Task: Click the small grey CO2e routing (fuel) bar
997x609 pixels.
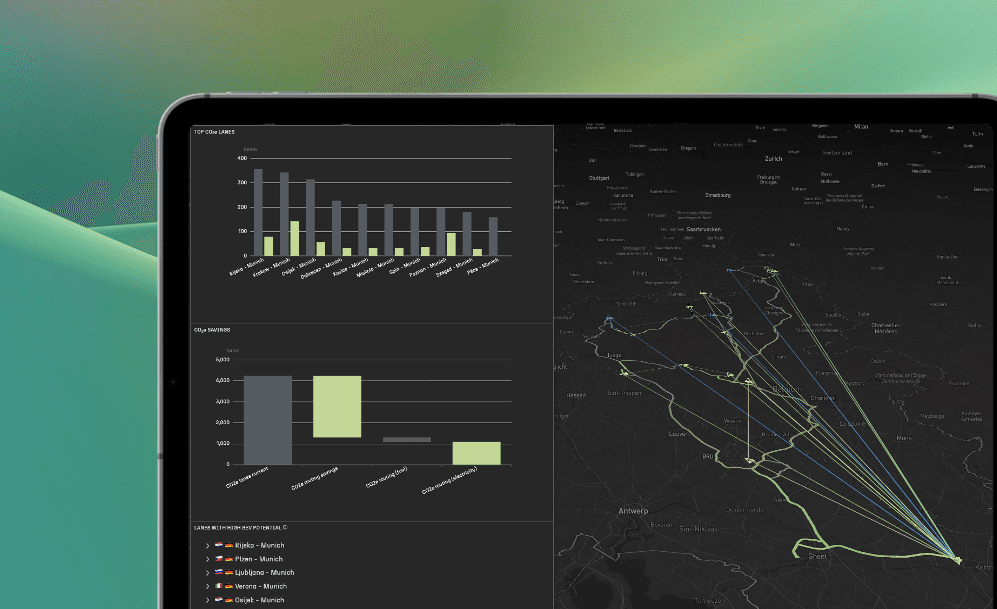Action: tap(407, 439)
